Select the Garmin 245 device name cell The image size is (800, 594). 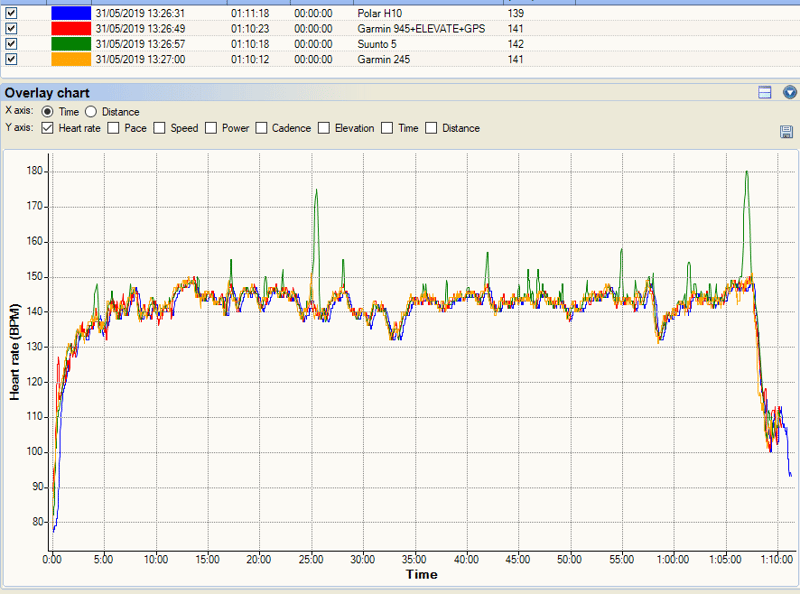[x=385, y=59]
